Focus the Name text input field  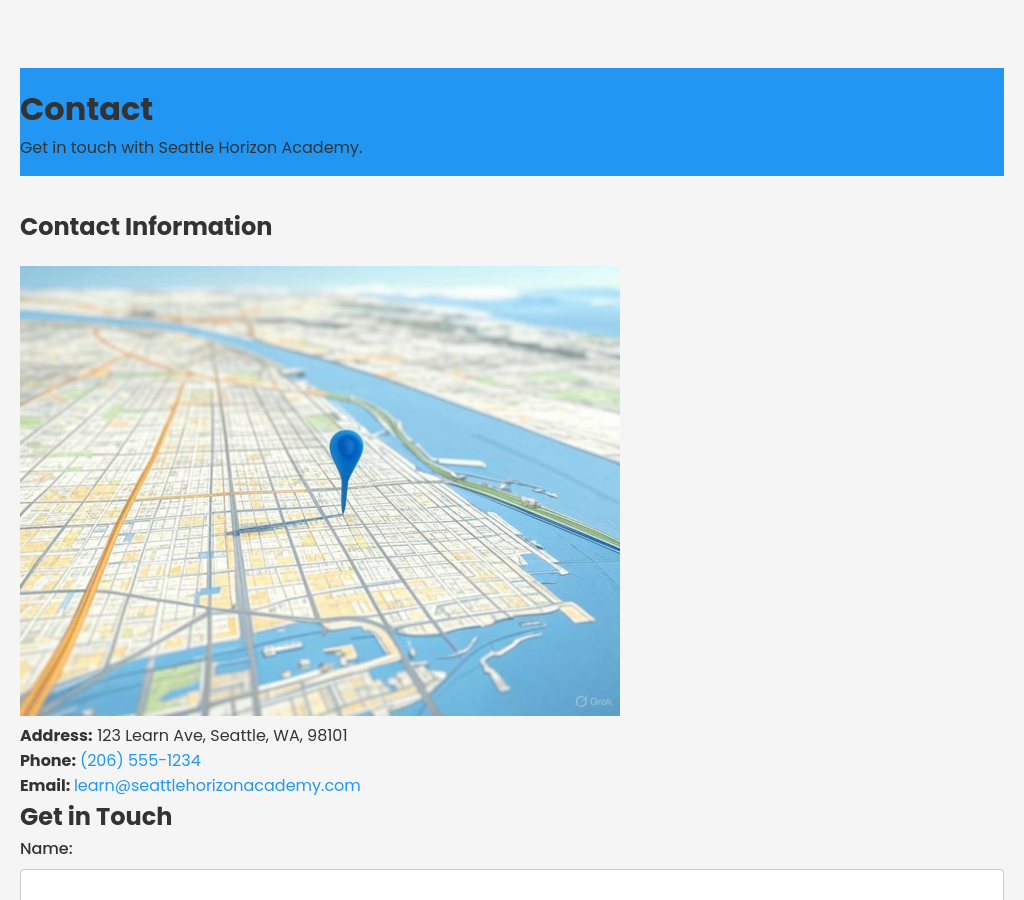(x=511, y=884)
